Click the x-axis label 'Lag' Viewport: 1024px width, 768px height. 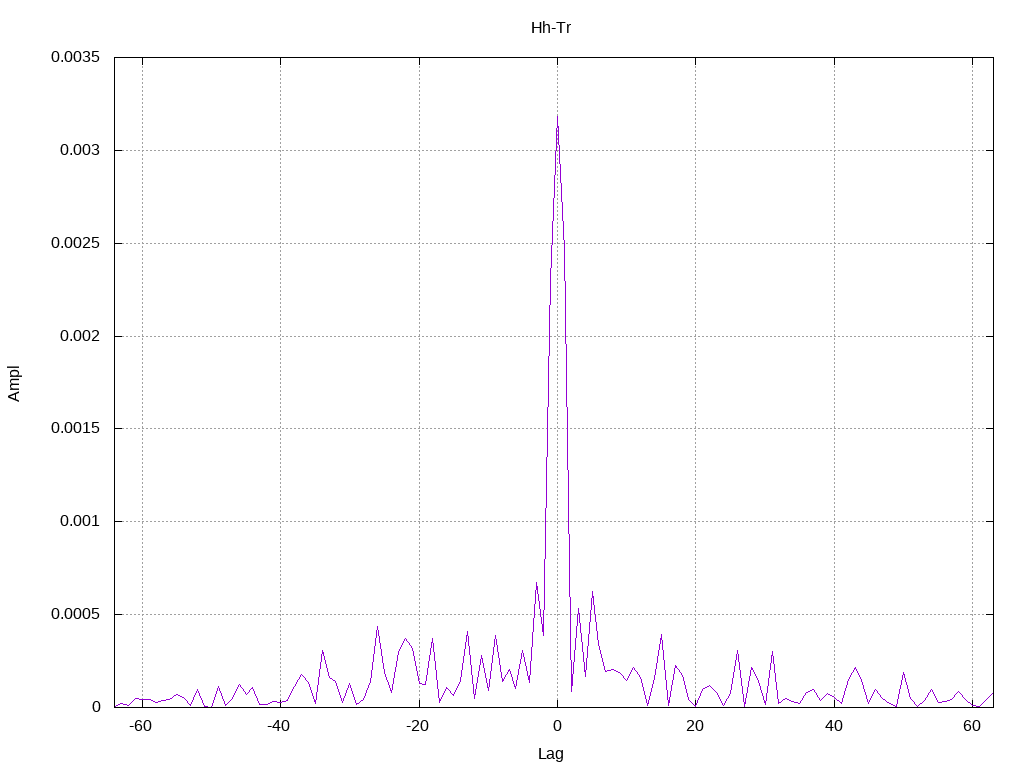[551, 754]
